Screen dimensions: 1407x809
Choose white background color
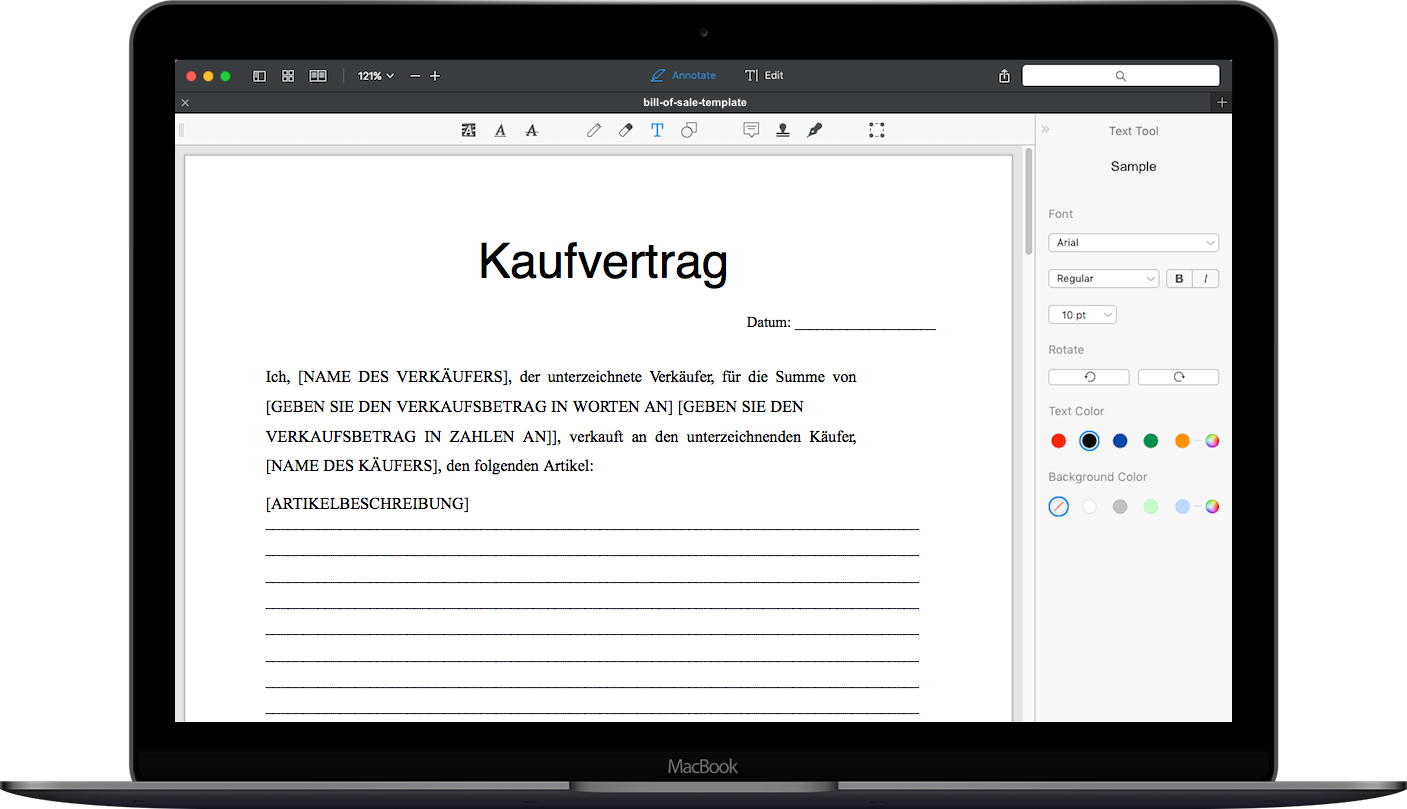1089,507
